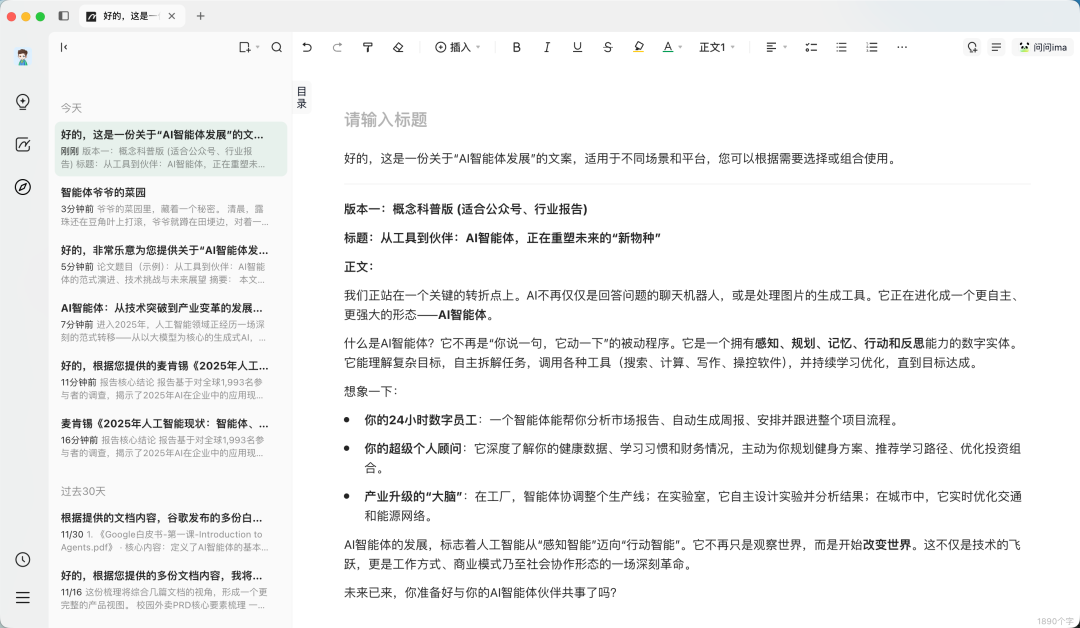This screenshot has width=1080, height=628.
Task: Open the search tool in toolbar
Action: 277,46
